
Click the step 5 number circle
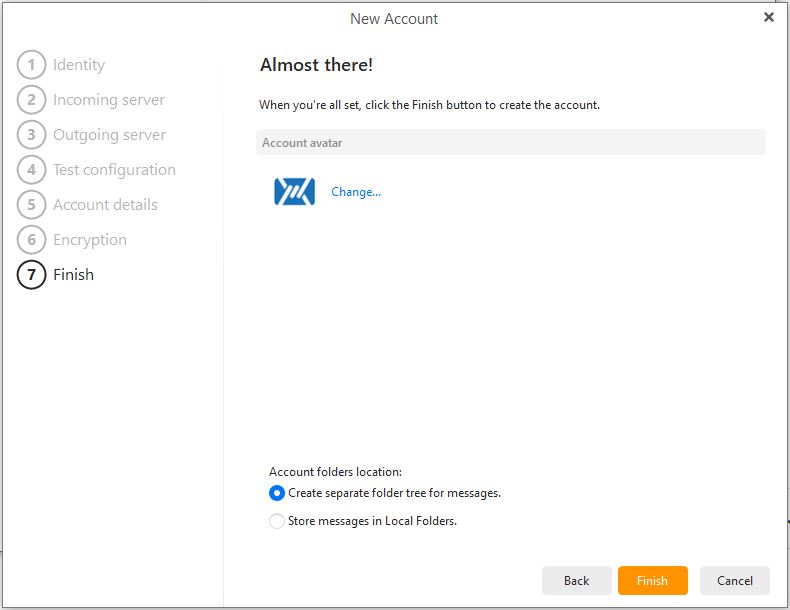pos(31,205)
